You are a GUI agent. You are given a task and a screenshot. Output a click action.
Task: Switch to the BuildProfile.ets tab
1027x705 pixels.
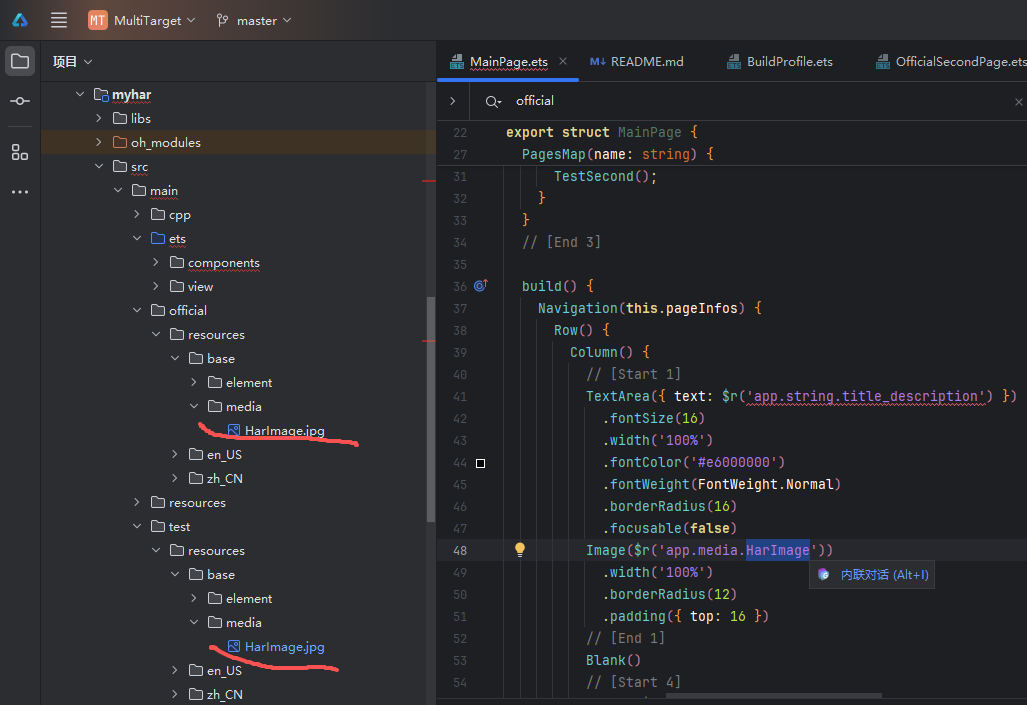(780, 62)
